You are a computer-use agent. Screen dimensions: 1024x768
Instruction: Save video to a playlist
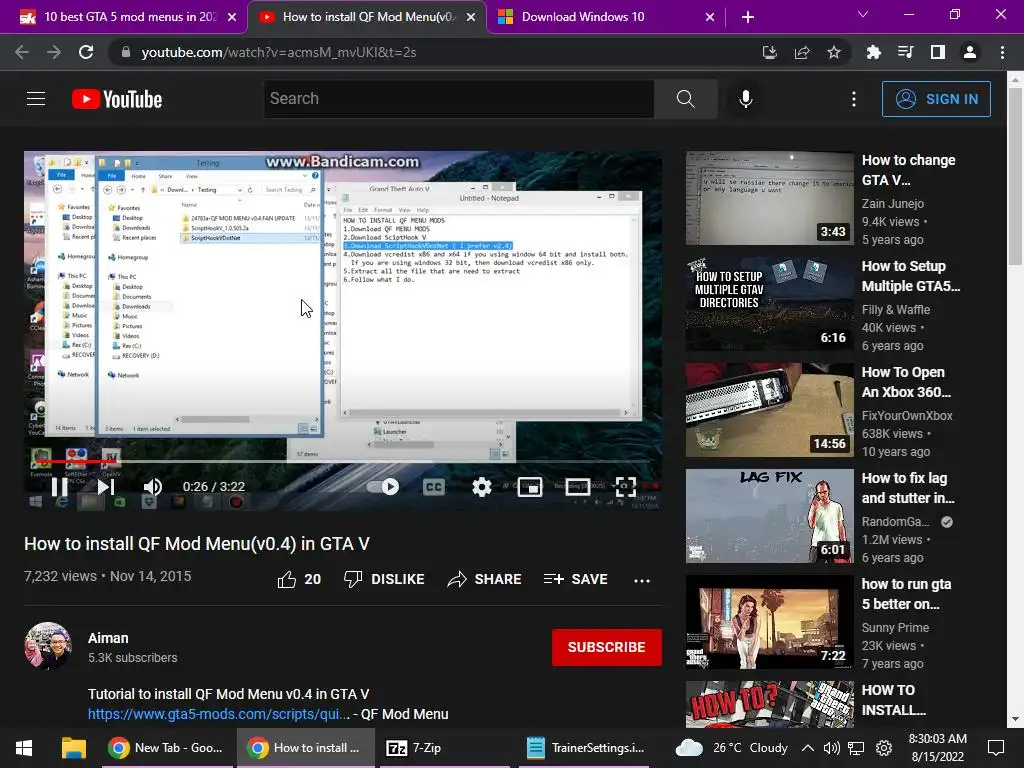[x=575, y=579]
